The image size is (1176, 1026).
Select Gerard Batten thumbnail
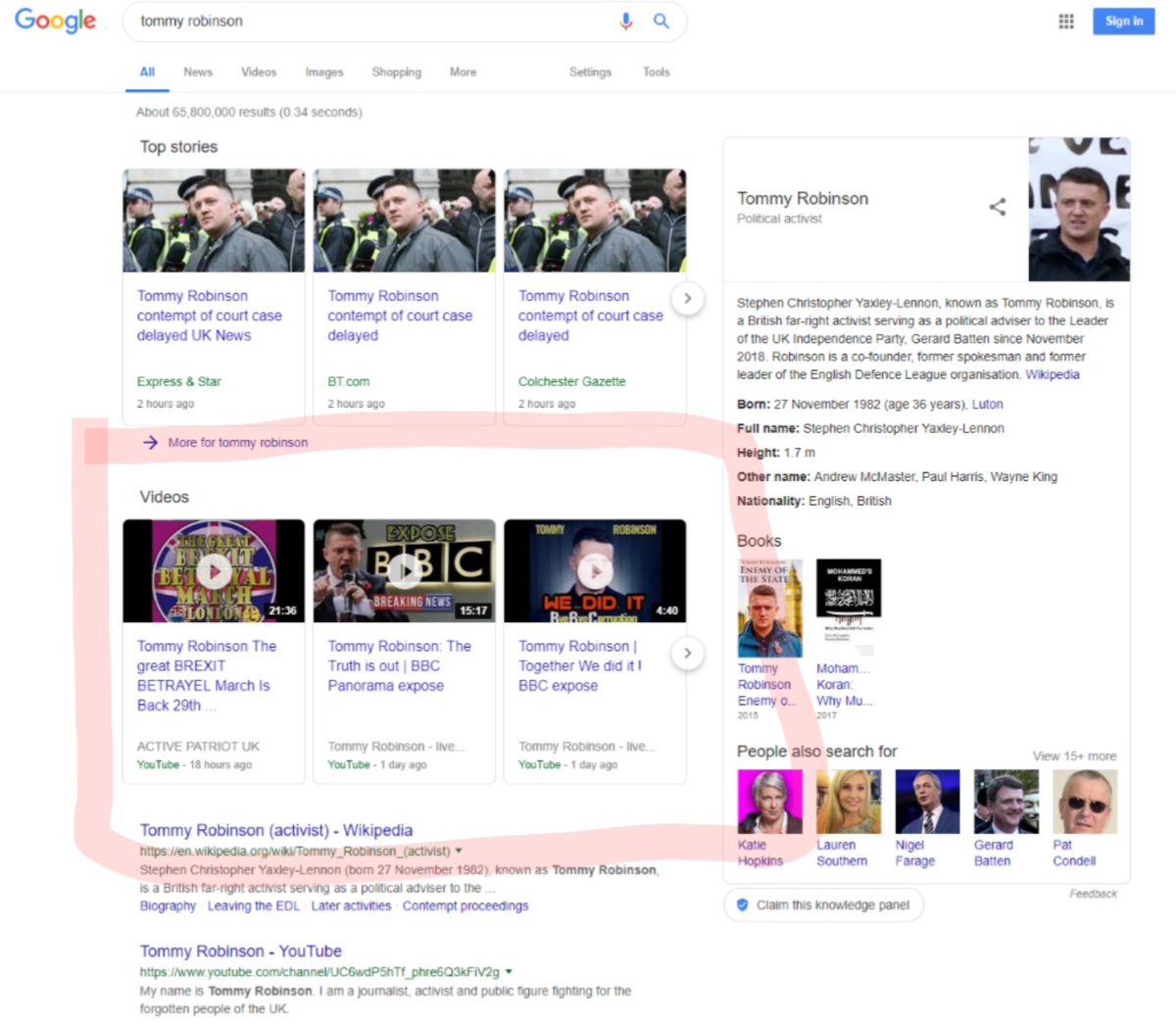(x=1005, y=802)
